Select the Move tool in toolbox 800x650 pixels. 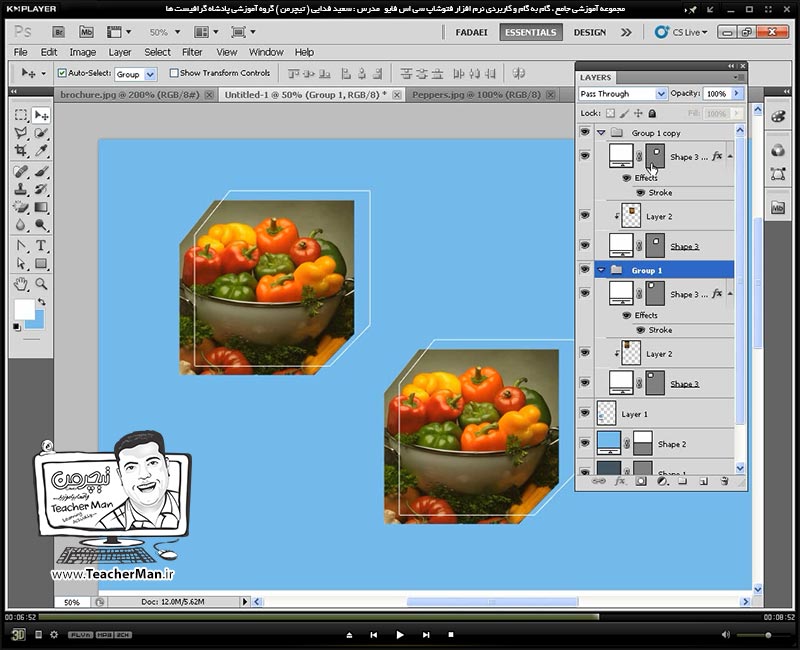(41, 115)
